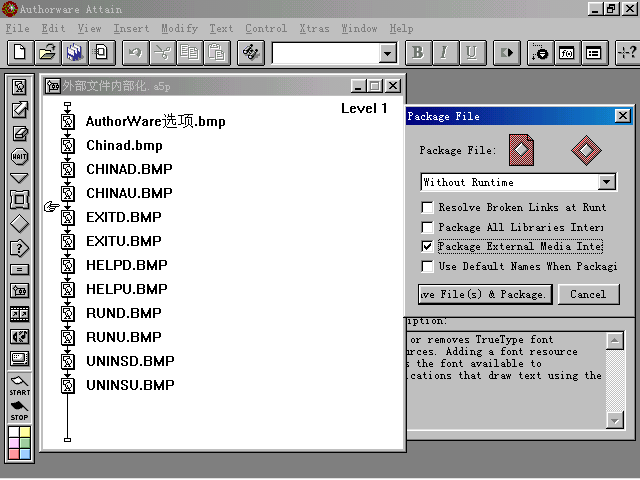Open the Without Runtime dropdown

[607, 182]
